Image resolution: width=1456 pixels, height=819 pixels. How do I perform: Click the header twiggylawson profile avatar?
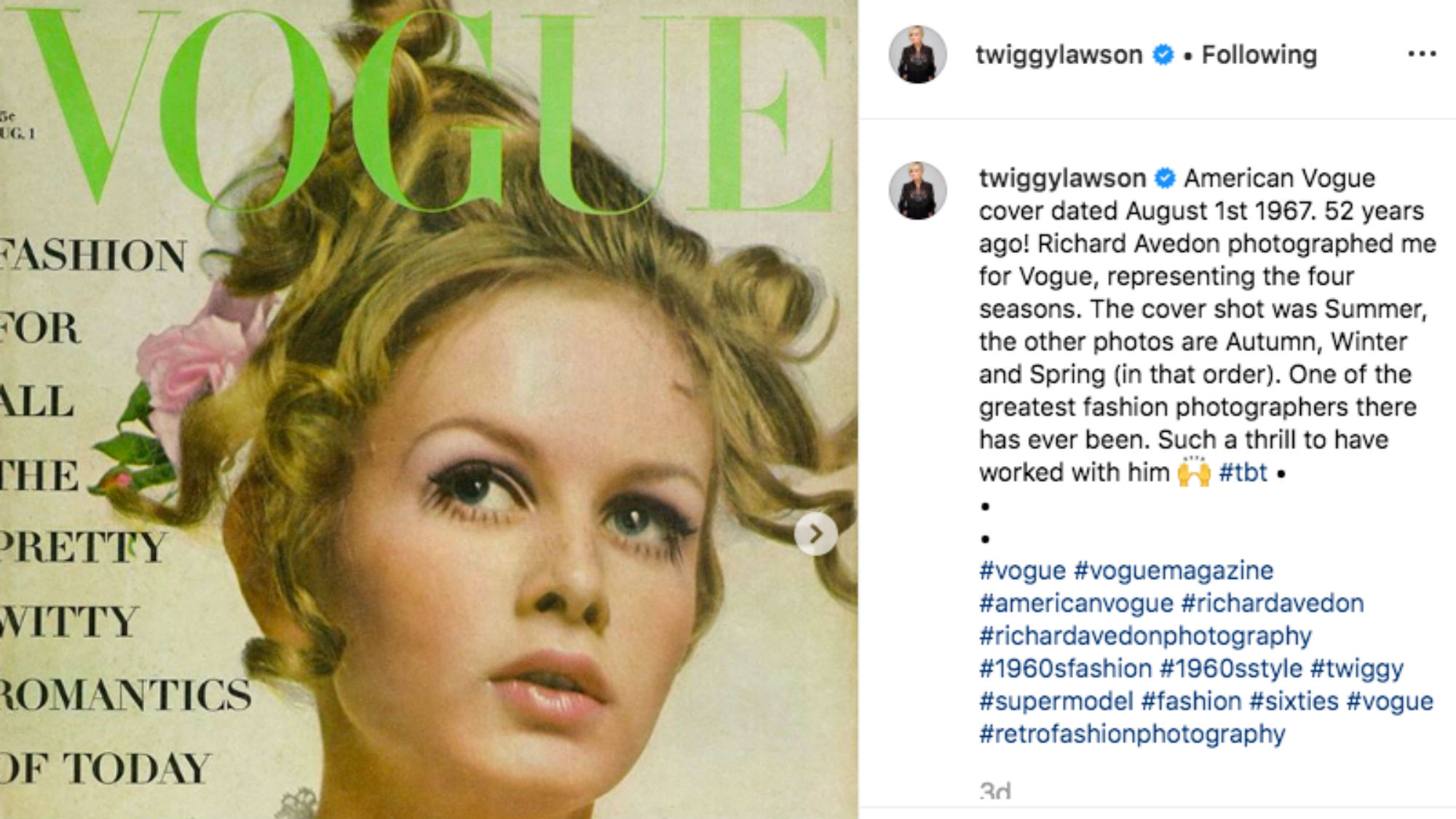pos(917,55)
